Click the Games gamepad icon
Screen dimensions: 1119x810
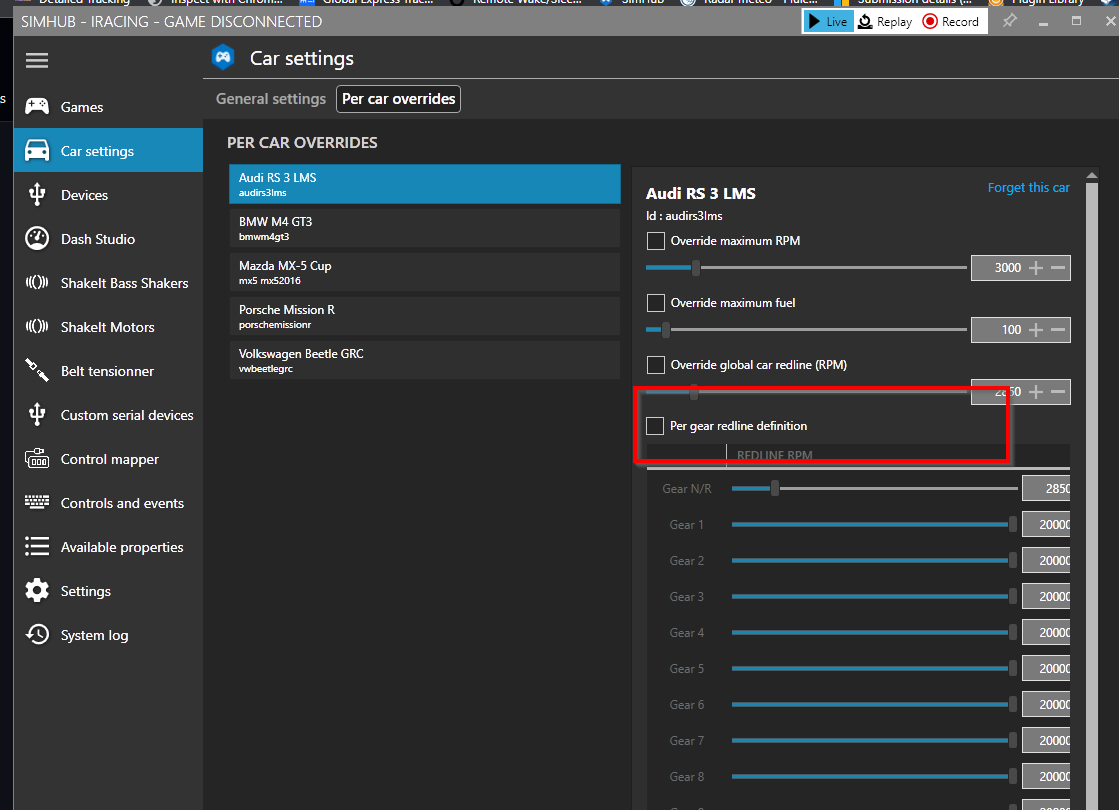pos(37,106)
